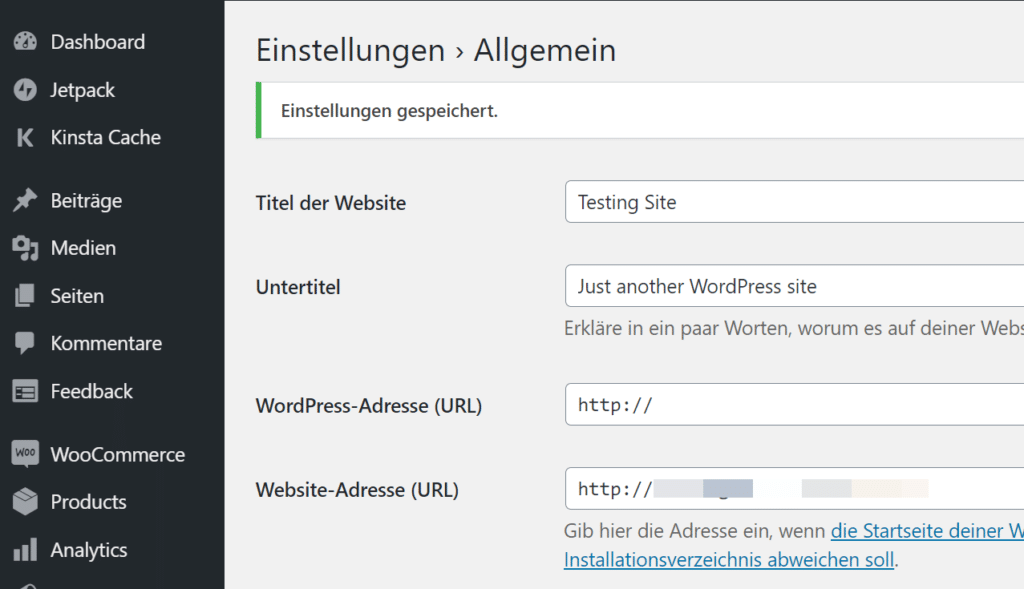The height and width of the screenshot is (589, 1024).
Task: Click the Kommentare speech bubble icon
Action: [x=24, y=343]
